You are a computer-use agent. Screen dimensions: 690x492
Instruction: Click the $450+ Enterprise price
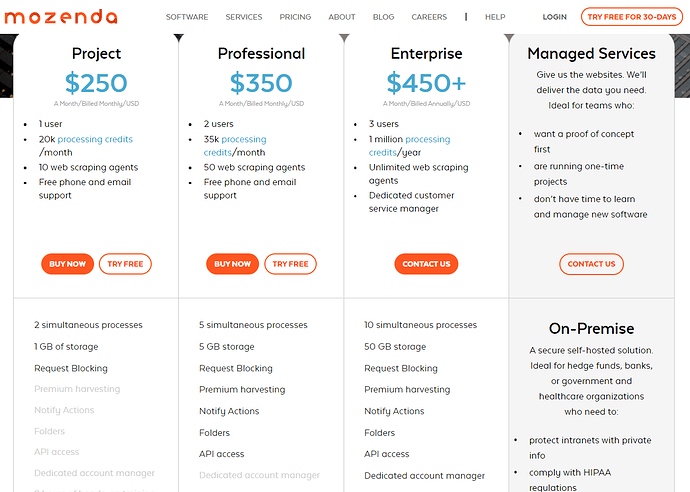426,83
